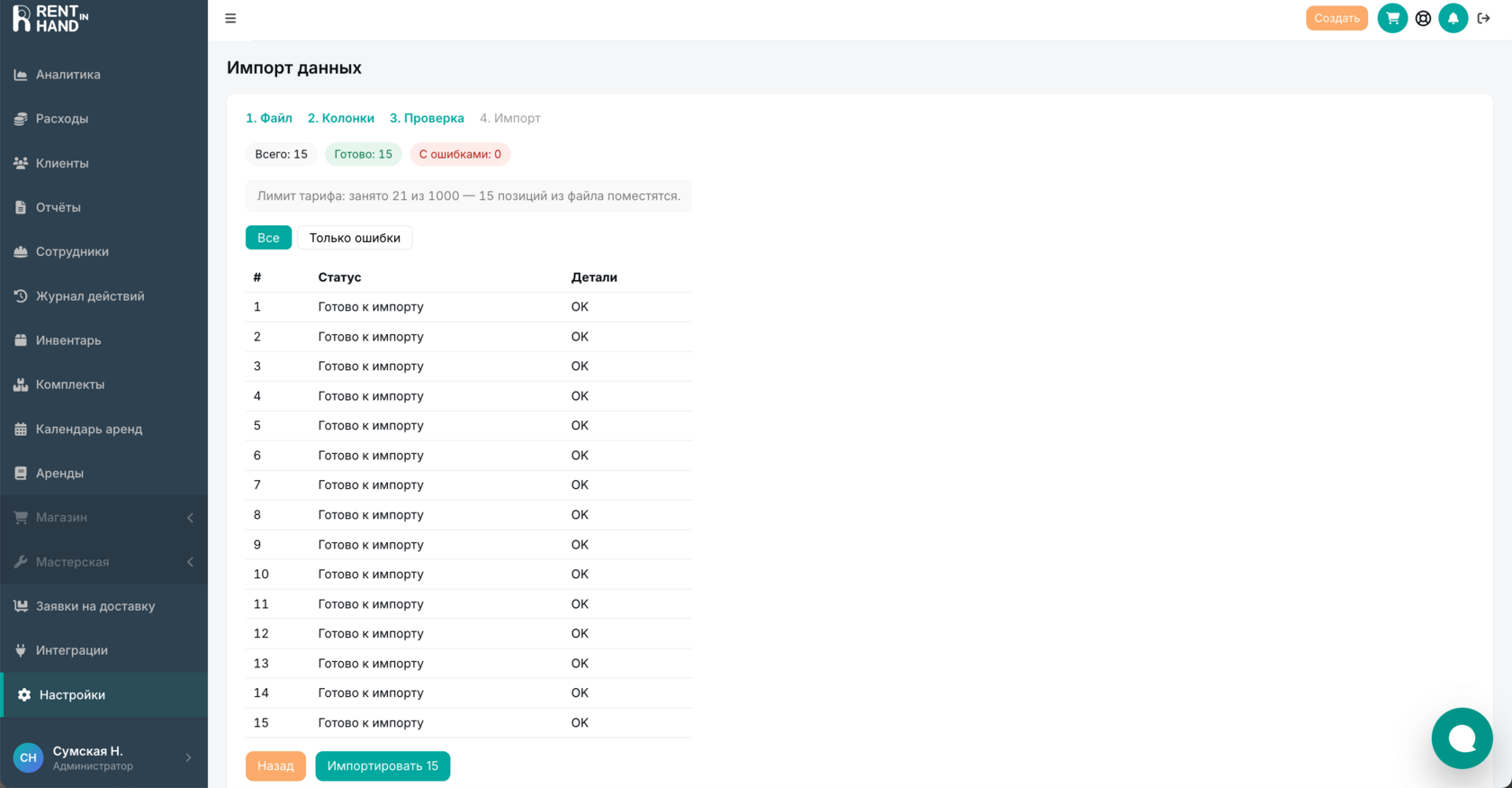Select row number 8 in table
Screen dimensions: 1512x788
point(468,515)
